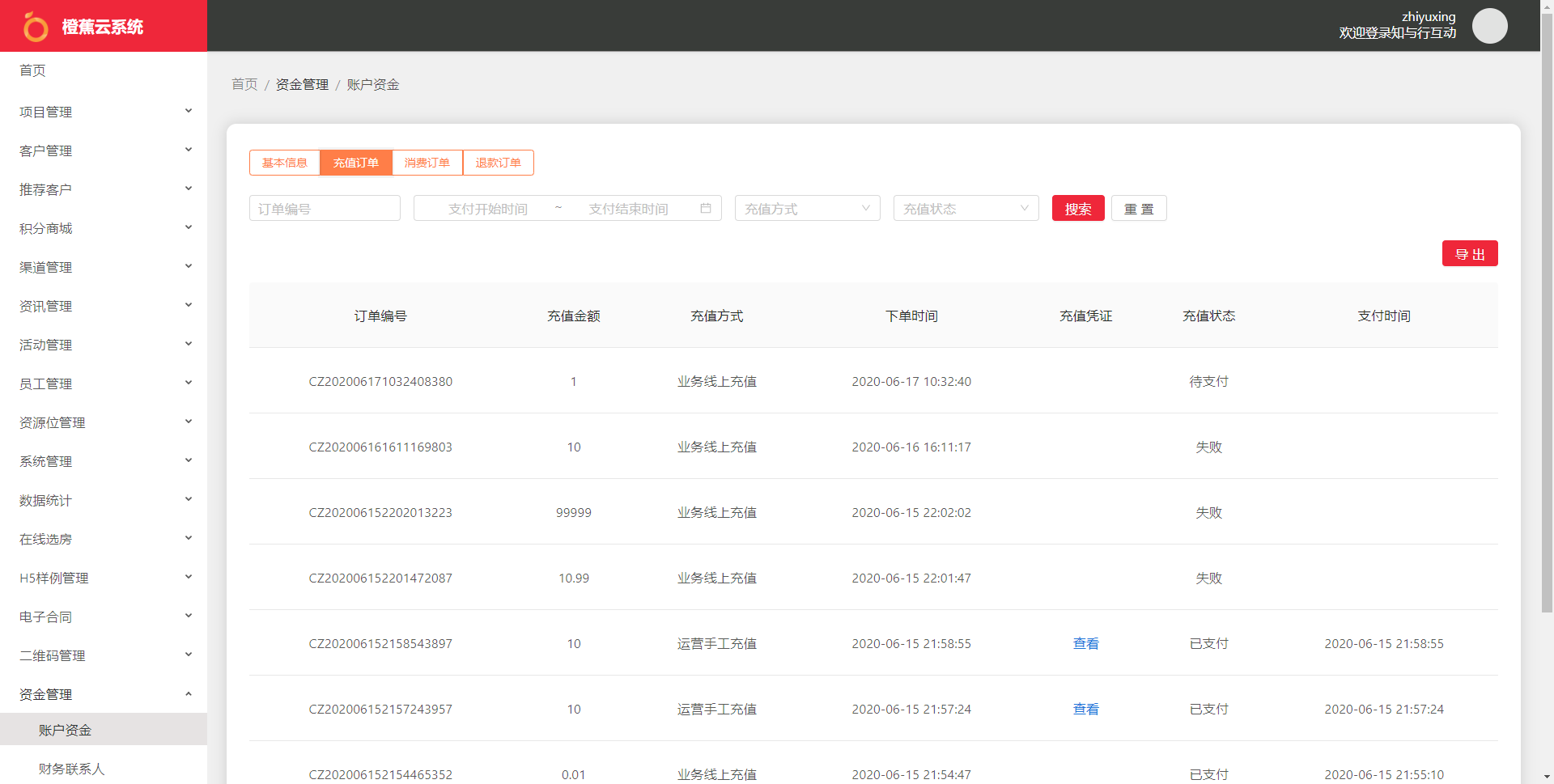Switch to 基本信息 tab

(285, 163)
